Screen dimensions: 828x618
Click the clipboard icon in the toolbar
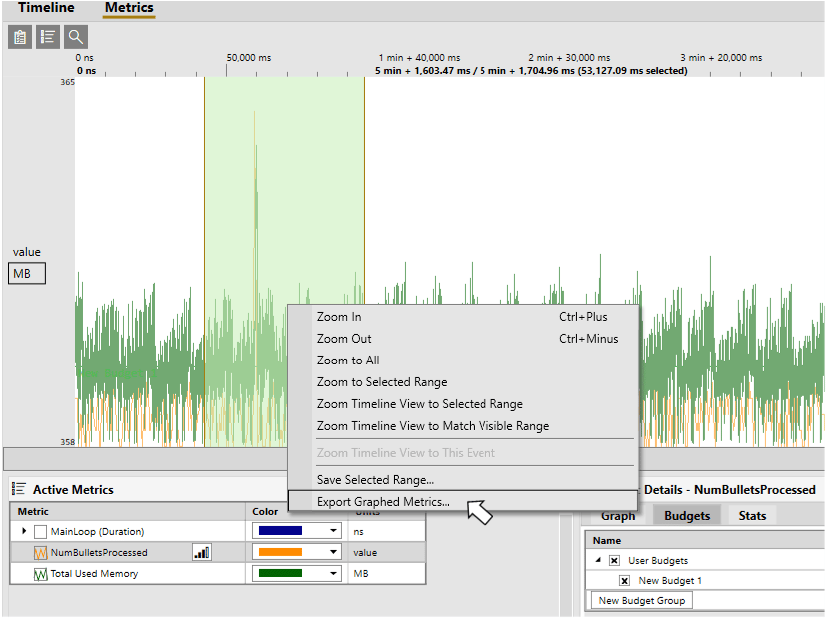[20, 37]
